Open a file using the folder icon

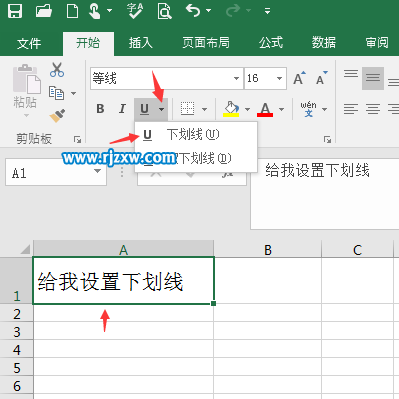[x=44, y=11]
